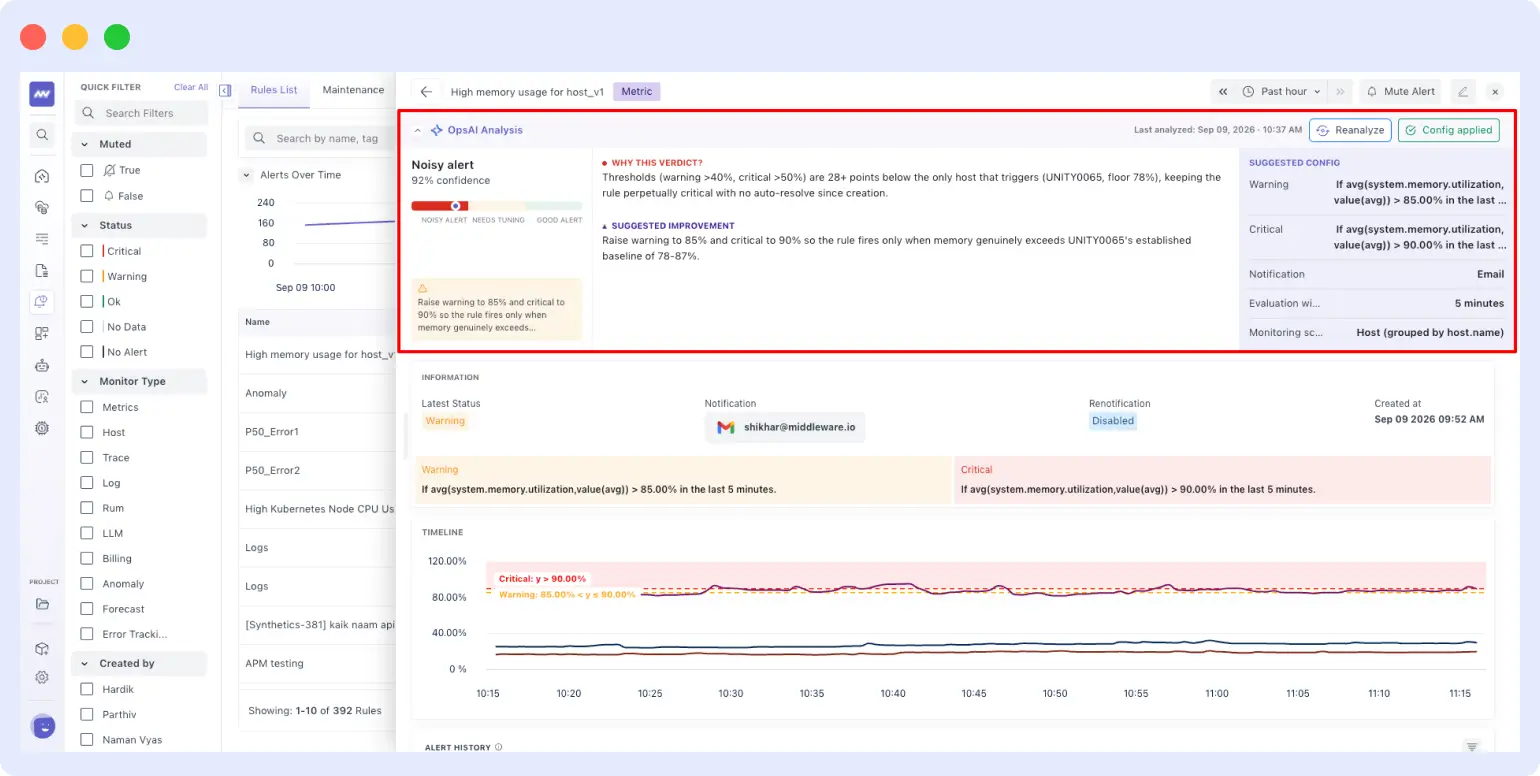Image resolution: width=1540 pixels, height=776 pixels.
Task: Click the pencil edit alert icon
Action: click(1463, 91)
